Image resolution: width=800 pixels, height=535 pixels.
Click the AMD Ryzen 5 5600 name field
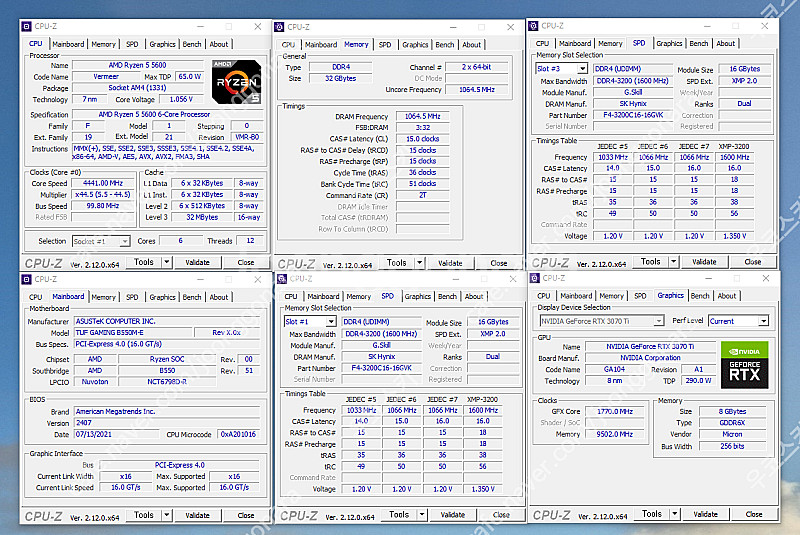[138, 65]
